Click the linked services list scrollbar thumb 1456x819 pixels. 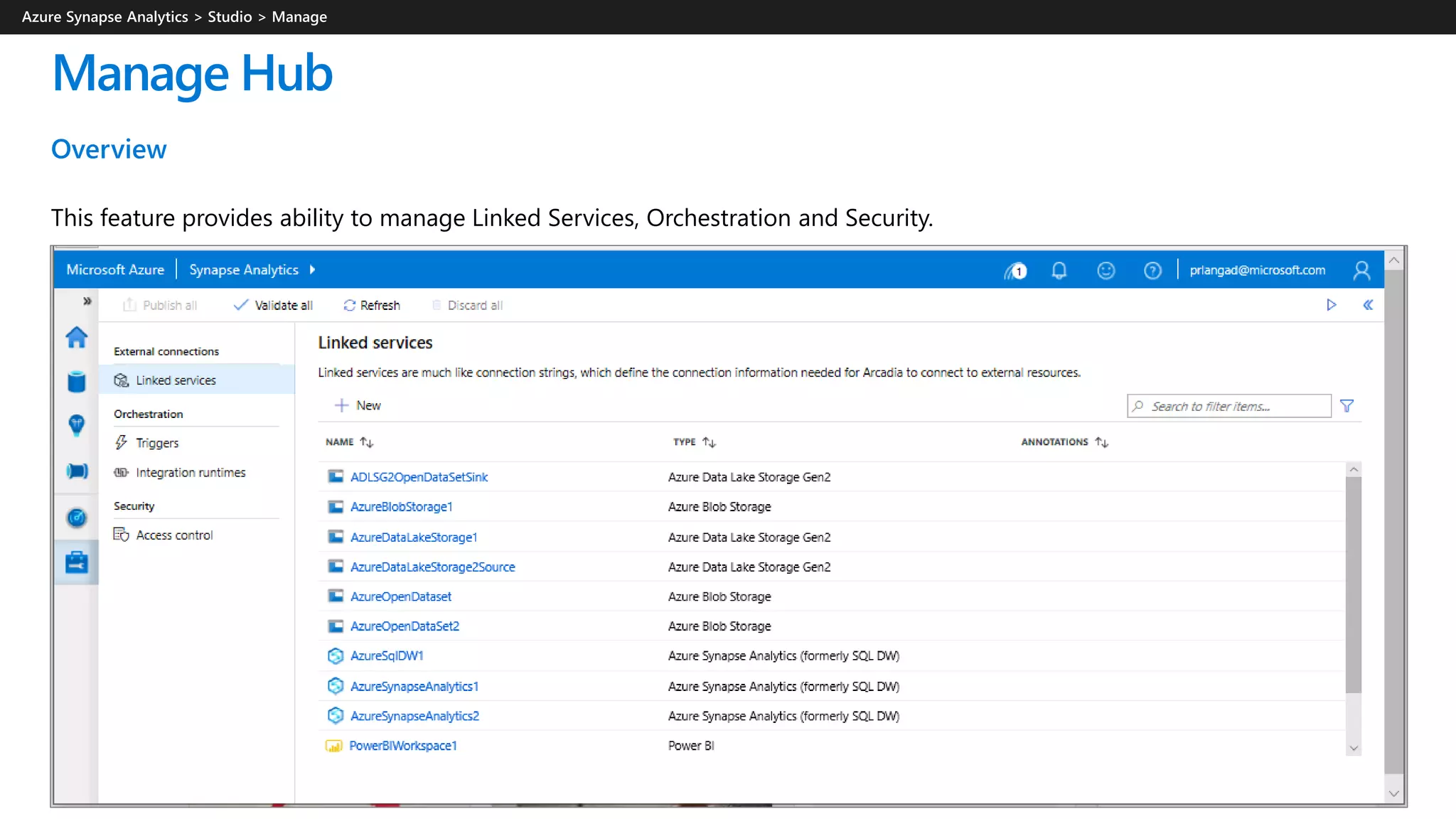click(x=1354, y=584)
